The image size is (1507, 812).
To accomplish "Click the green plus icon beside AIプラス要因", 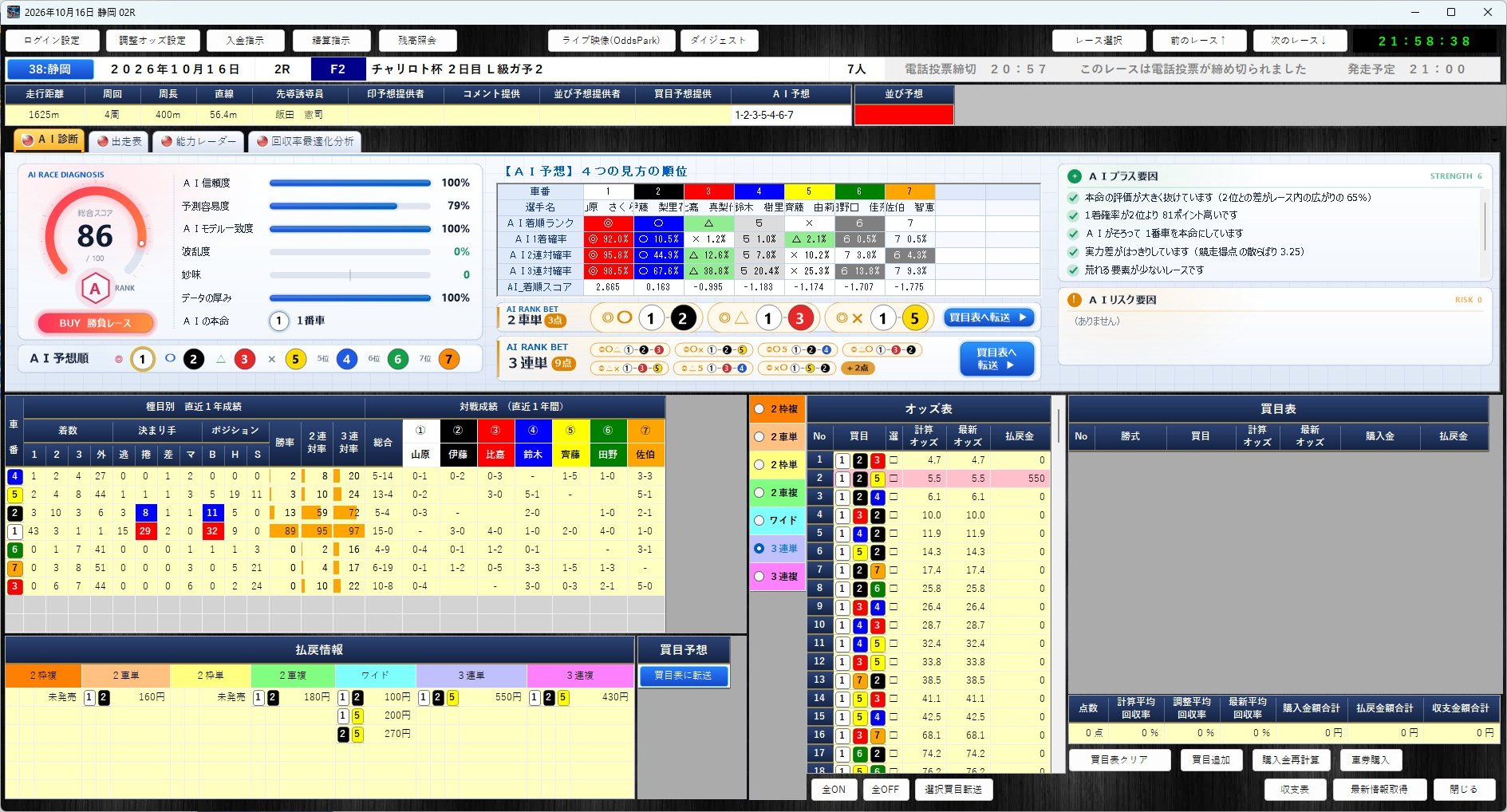I will pyautogui.click(x=1075, y=176).
